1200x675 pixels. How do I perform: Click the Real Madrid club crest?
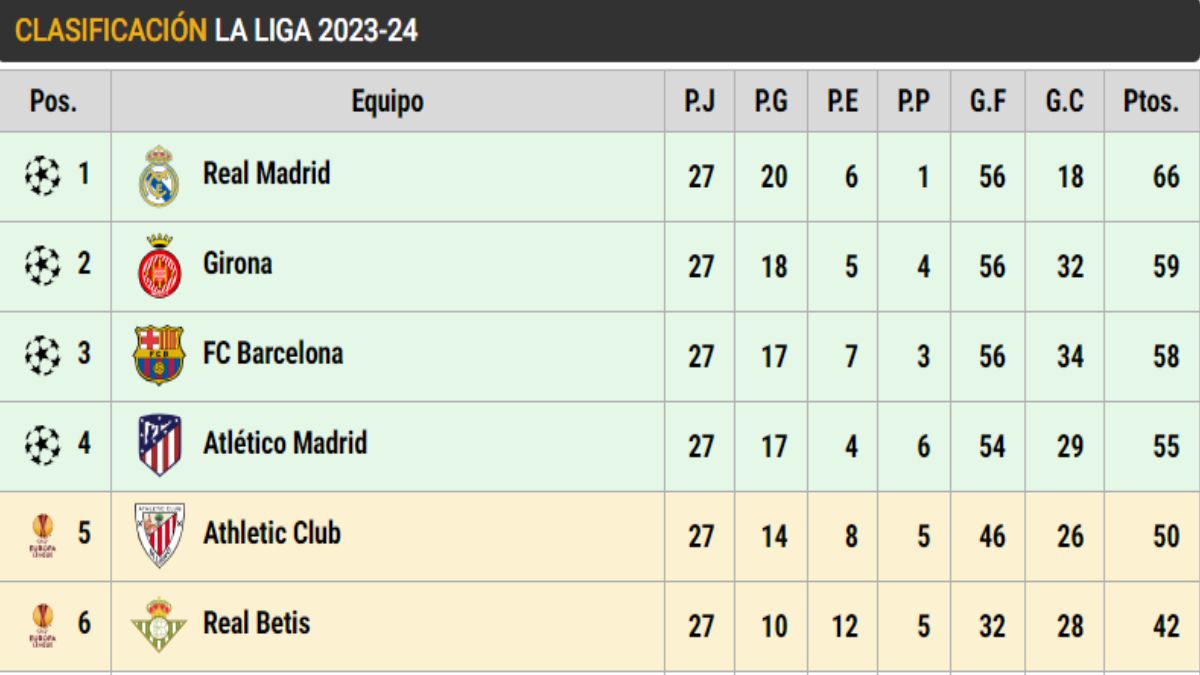coord(159,177)
